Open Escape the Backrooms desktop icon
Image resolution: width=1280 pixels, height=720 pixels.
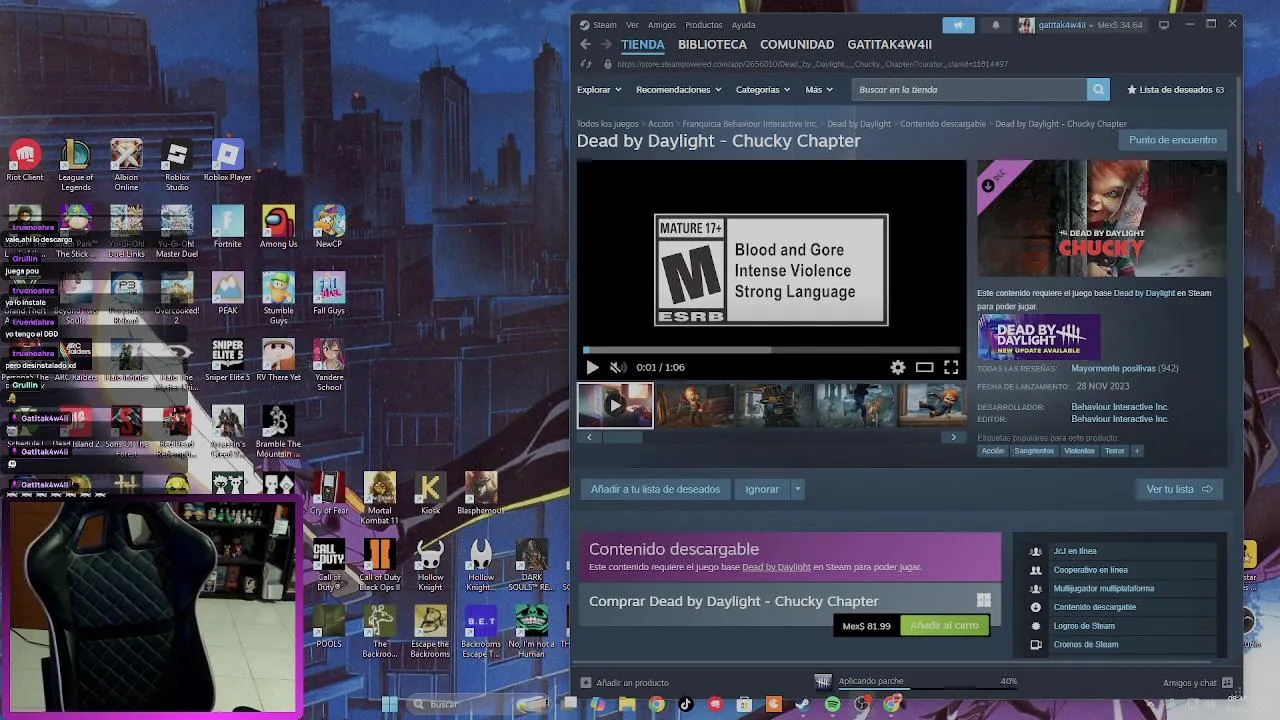pos(431,631)
